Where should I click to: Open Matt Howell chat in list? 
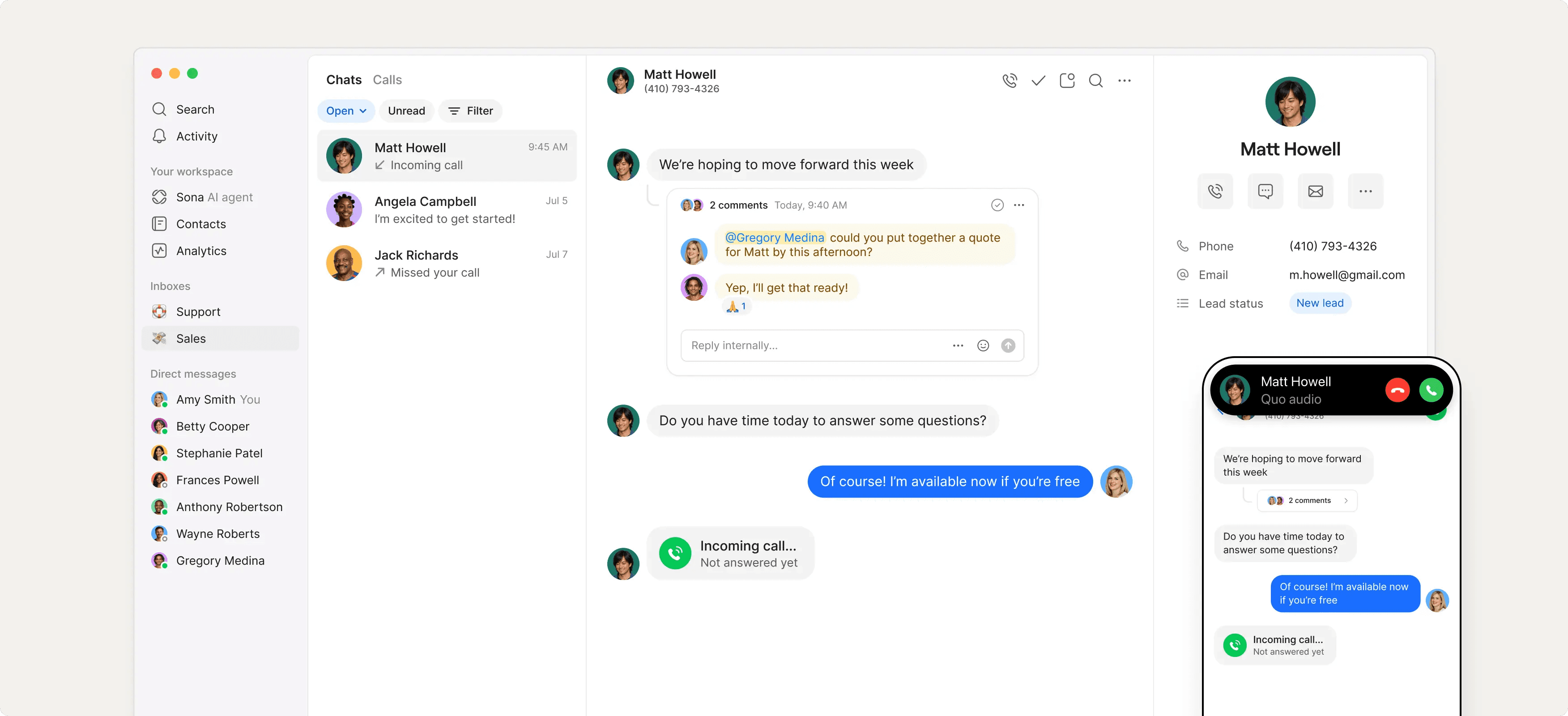[x=447, y=156]
